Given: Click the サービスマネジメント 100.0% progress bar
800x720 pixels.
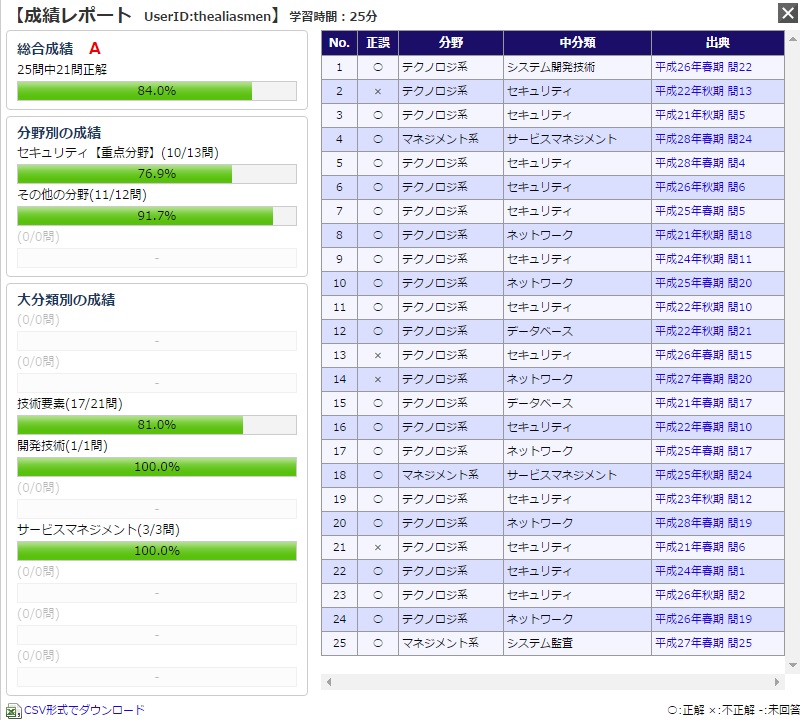Looking at the screenshot, I should coord(157,551).
